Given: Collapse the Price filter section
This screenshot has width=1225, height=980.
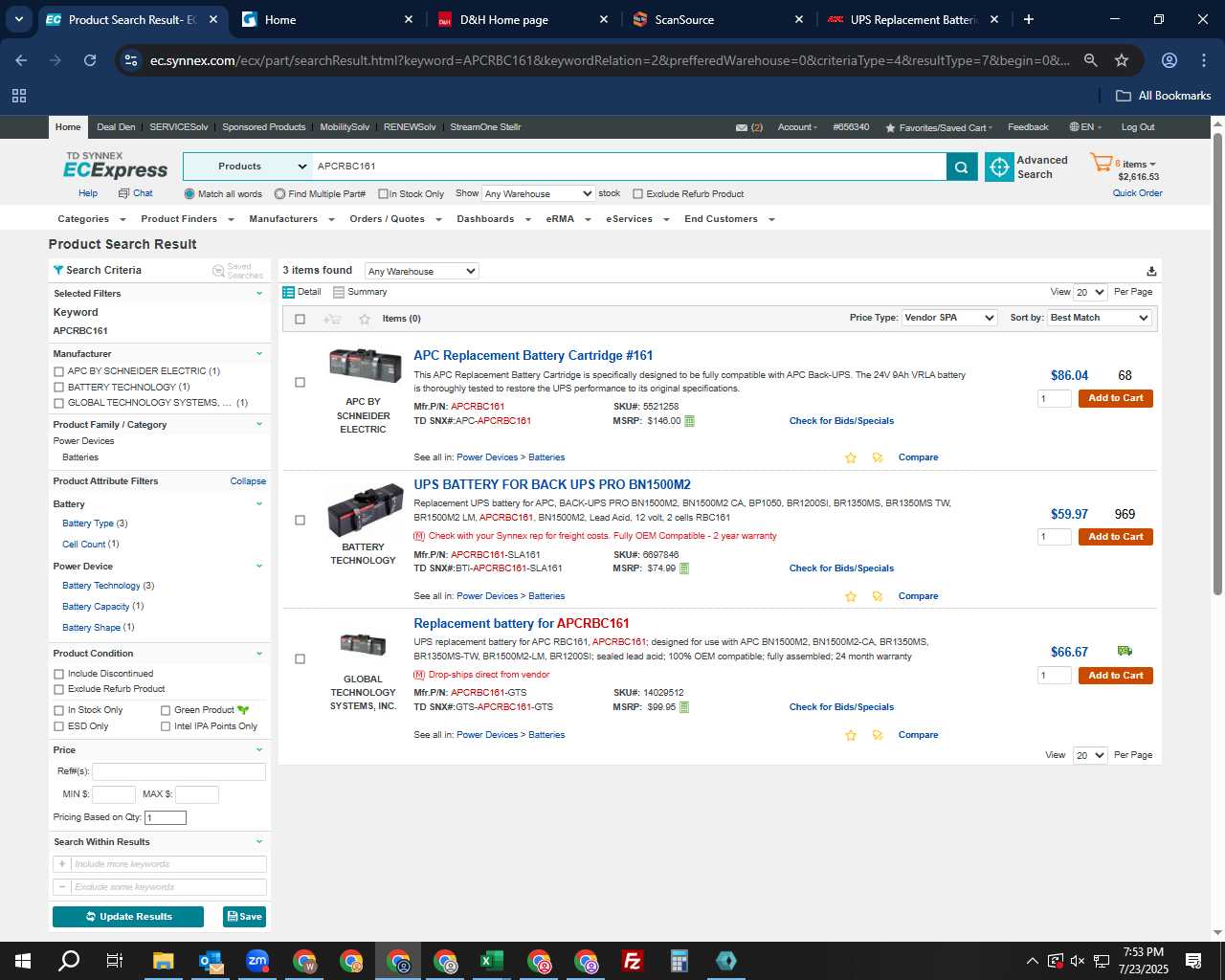Looking at the screenshot, I should [x=258, y=750].
